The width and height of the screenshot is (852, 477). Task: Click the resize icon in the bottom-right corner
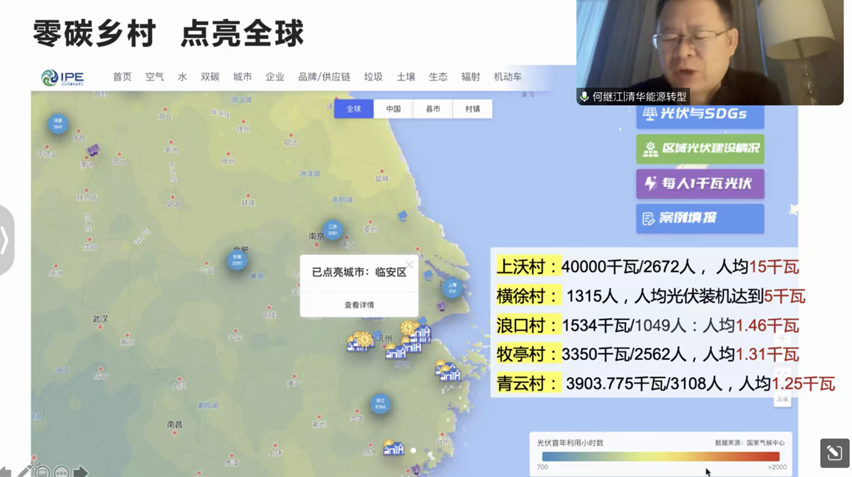click(x=834, y=453)
